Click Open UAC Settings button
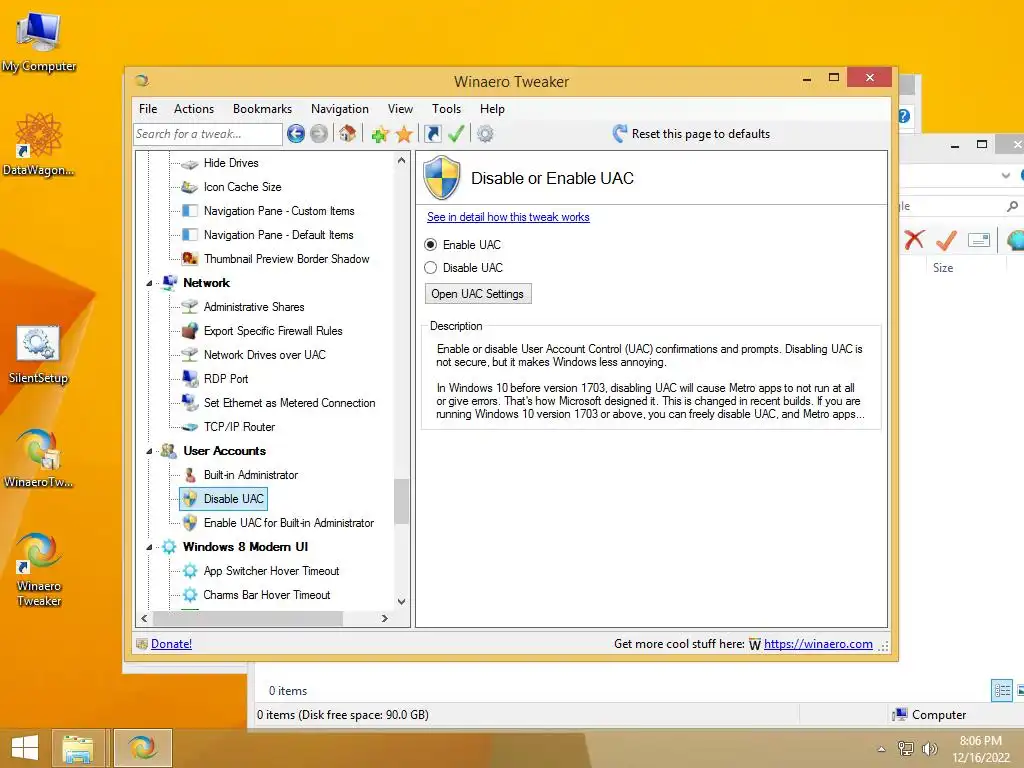The image size is (1024, 768). [477, 294]
